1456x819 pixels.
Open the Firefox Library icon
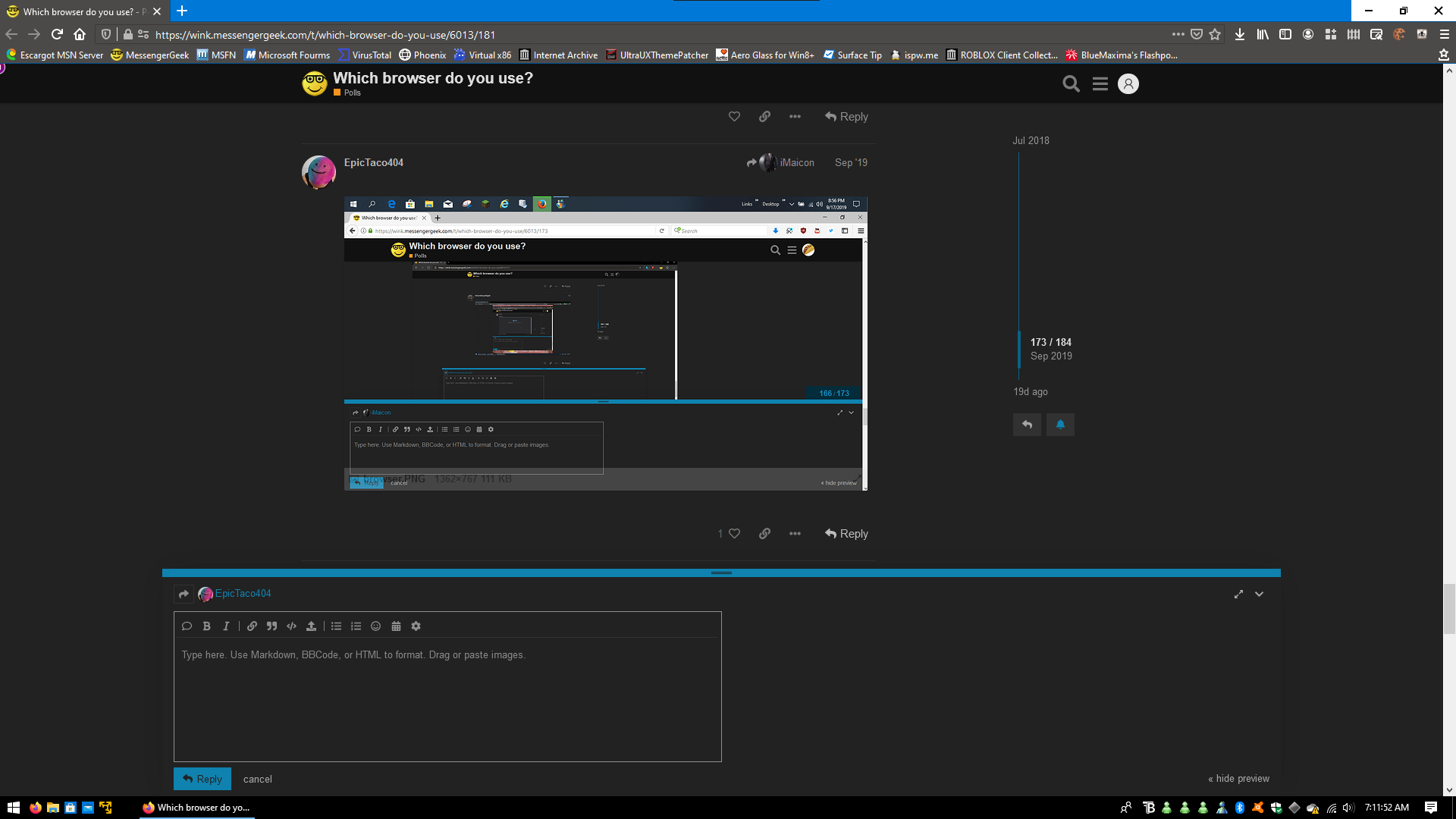[1263, 34]
